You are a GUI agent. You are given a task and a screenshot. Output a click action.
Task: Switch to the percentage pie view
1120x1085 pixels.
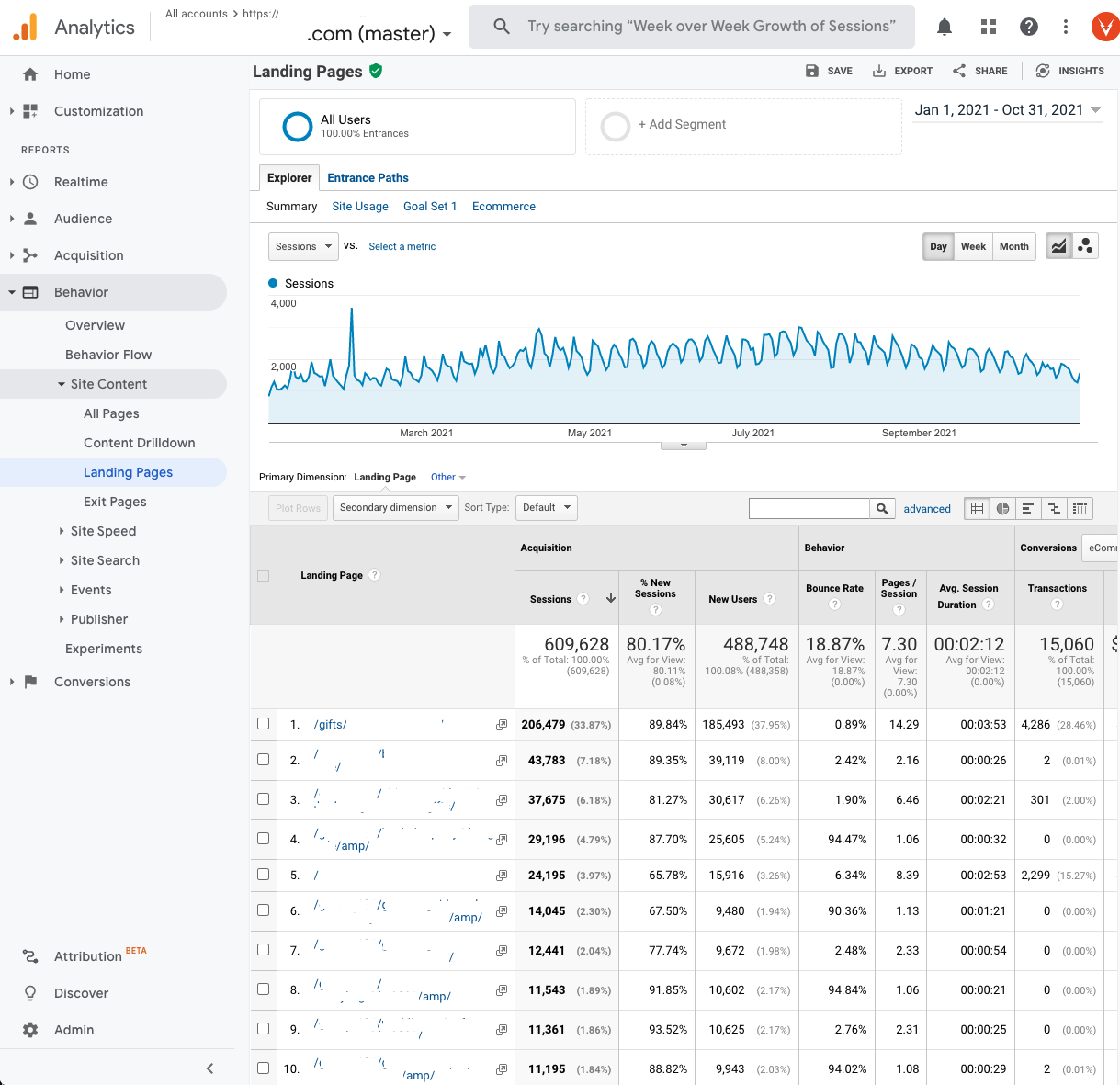pyautogui.click(x=1002, y=508)
